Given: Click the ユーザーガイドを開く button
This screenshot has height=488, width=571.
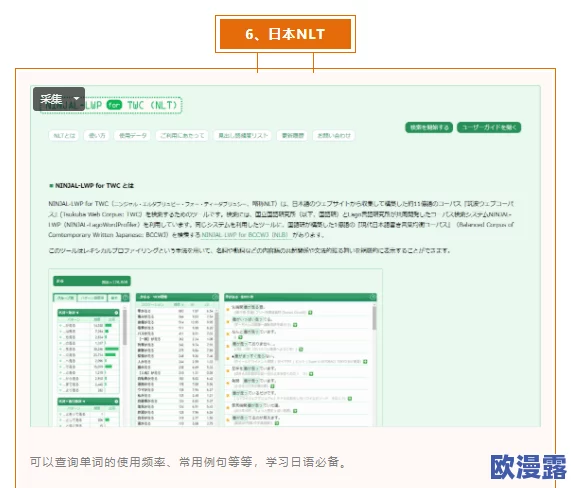Looking at the screenshot, I should click(x=489, y=127).
